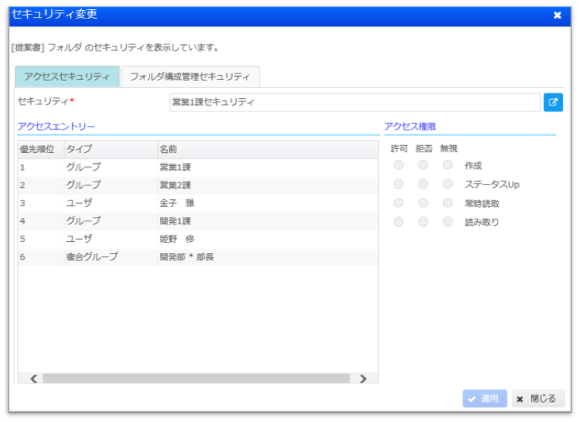Select the 無視 radio for 読み取り
The image size is (579, 422).
pyautogui.click(x=448, y=222)
